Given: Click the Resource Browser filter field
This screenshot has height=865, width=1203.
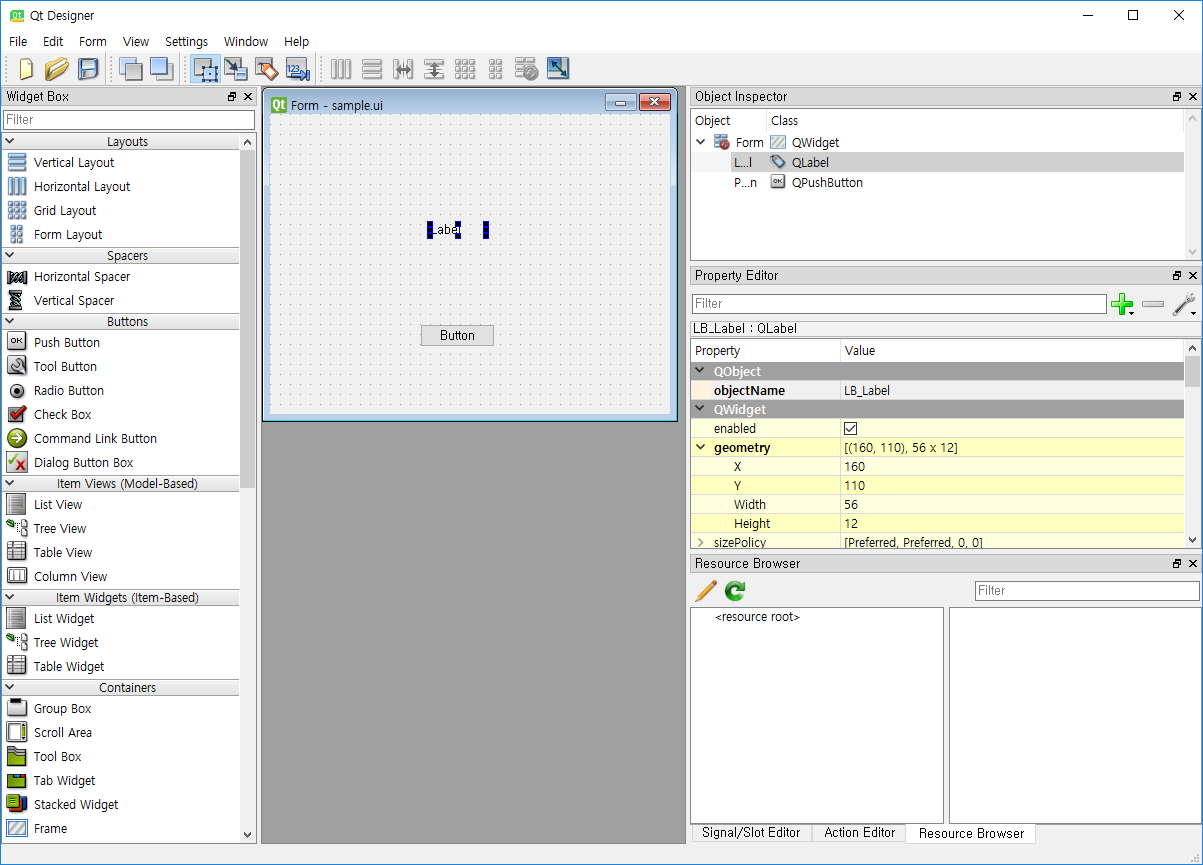Looking at the screenshot, I should coord(1087,590).
